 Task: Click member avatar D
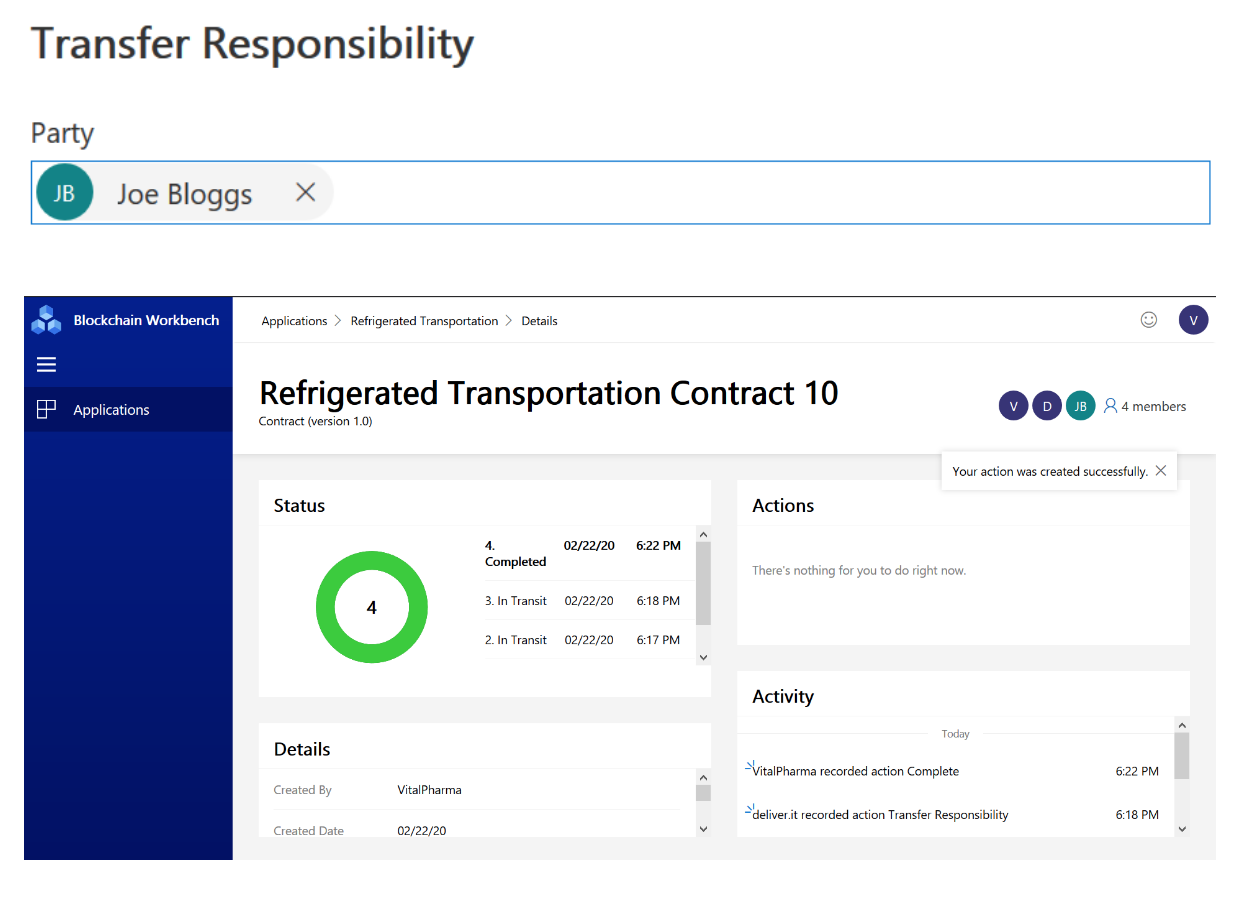(1047, 406)
